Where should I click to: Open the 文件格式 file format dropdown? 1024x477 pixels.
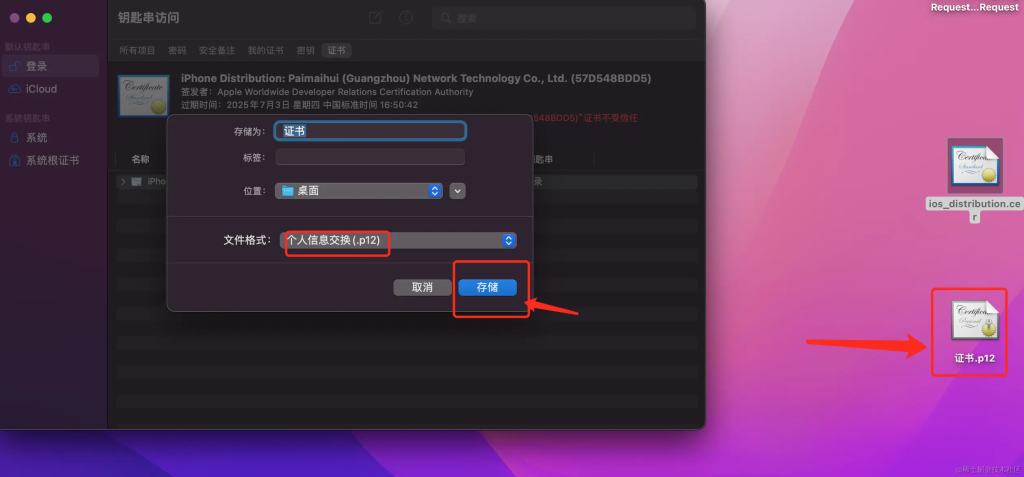click(398, 240)
